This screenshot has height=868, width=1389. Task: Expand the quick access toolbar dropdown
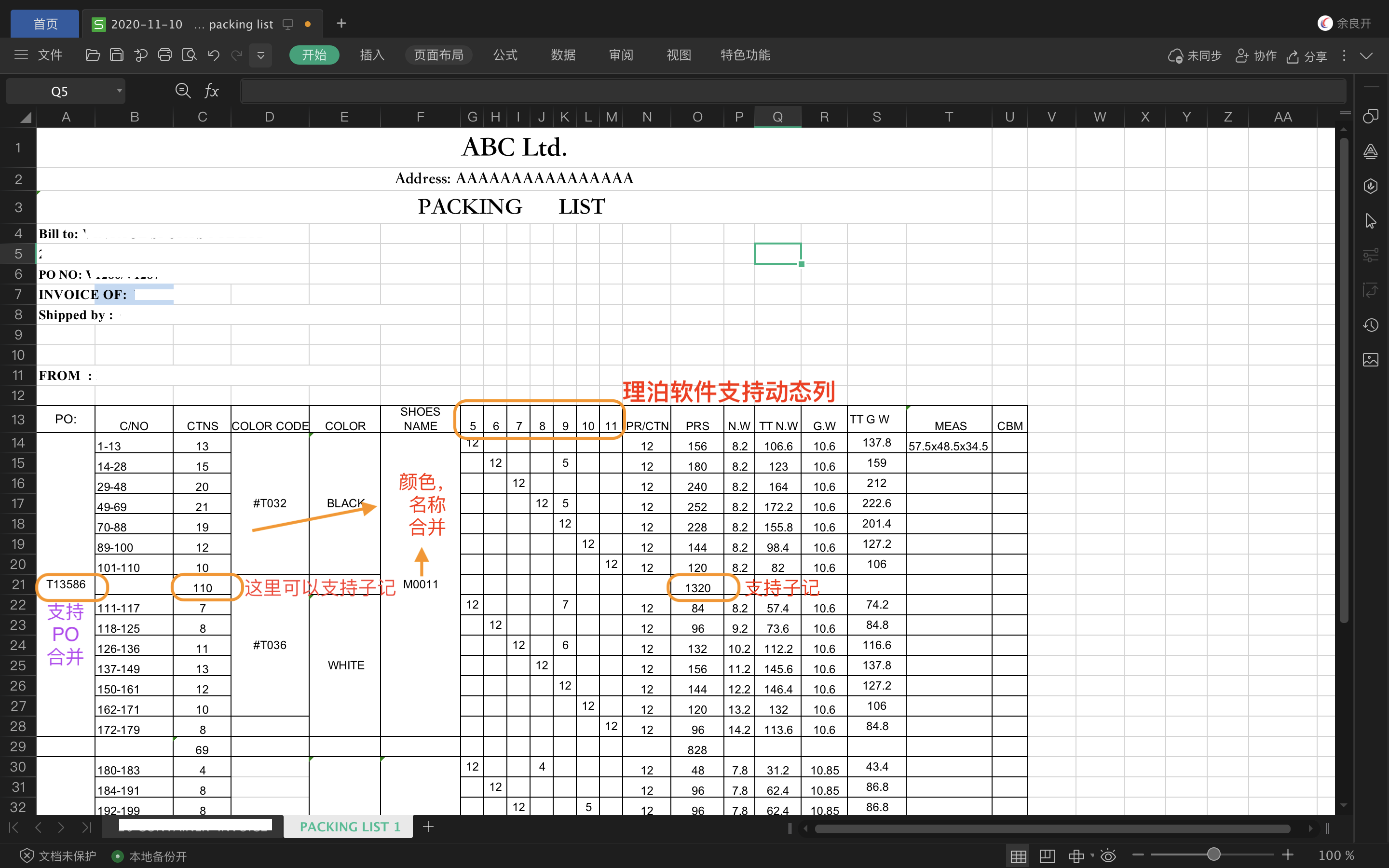(x=260, y=55)
